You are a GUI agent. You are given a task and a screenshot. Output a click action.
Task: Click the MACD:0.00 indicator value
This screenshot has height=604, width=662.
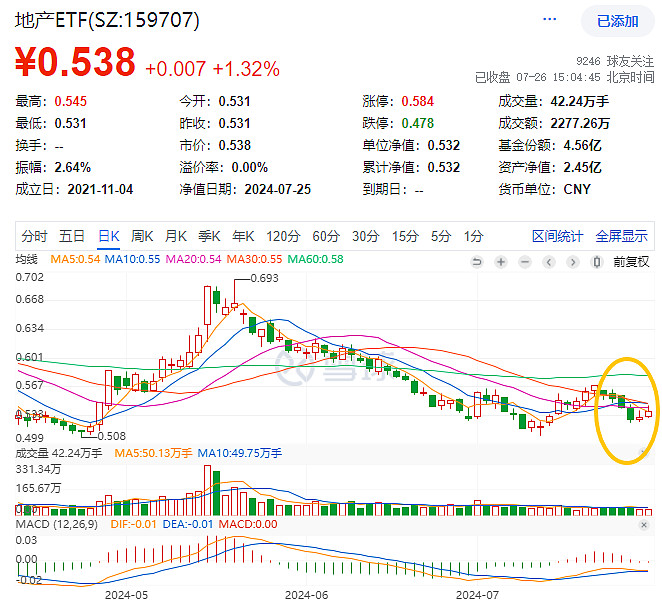coord(248,525)
